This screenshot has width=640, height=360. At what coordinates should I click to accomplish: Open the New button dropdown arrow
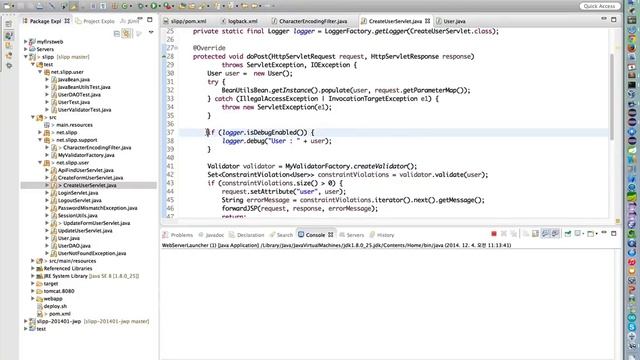[x=13, y=7]
